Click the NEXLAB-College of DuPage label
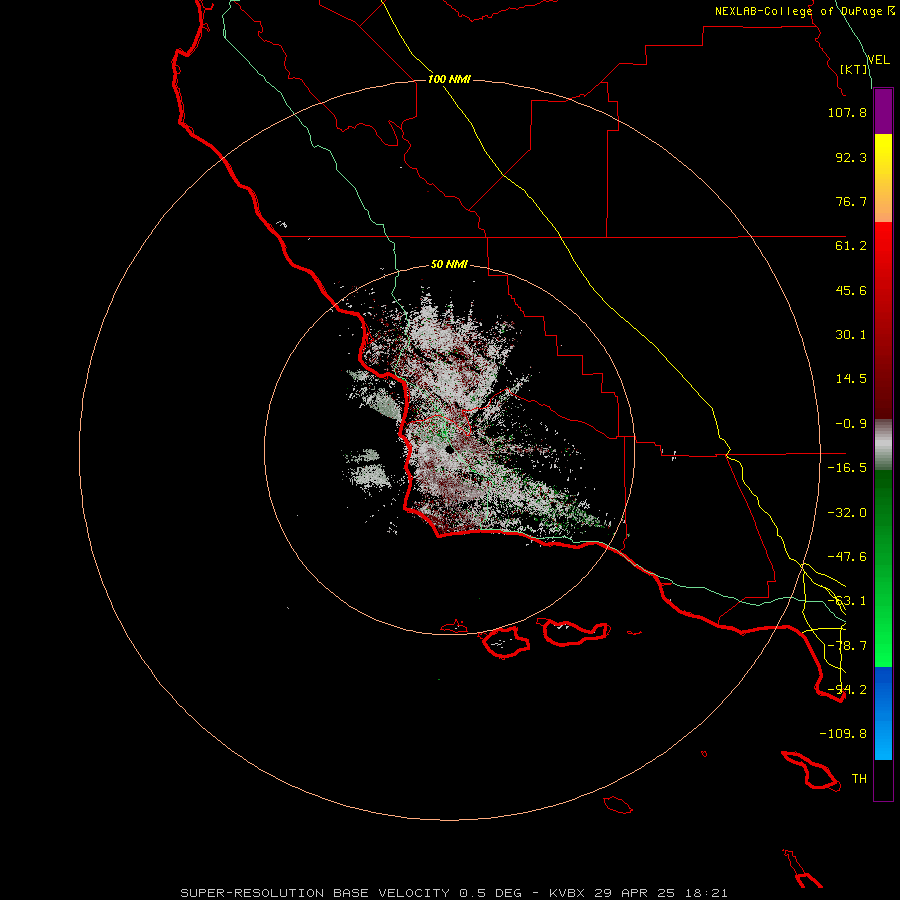 tap(805, 11)
